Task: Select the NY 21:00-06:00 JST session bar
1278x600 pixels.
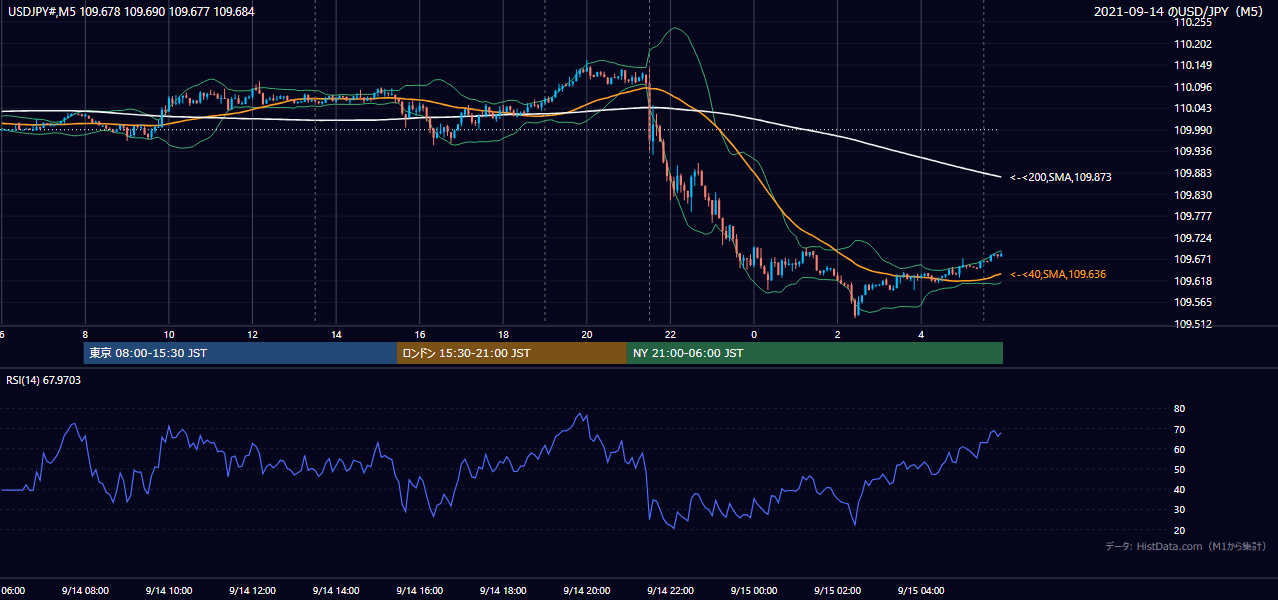Action: pyautogui.click(x=815, y=353)
